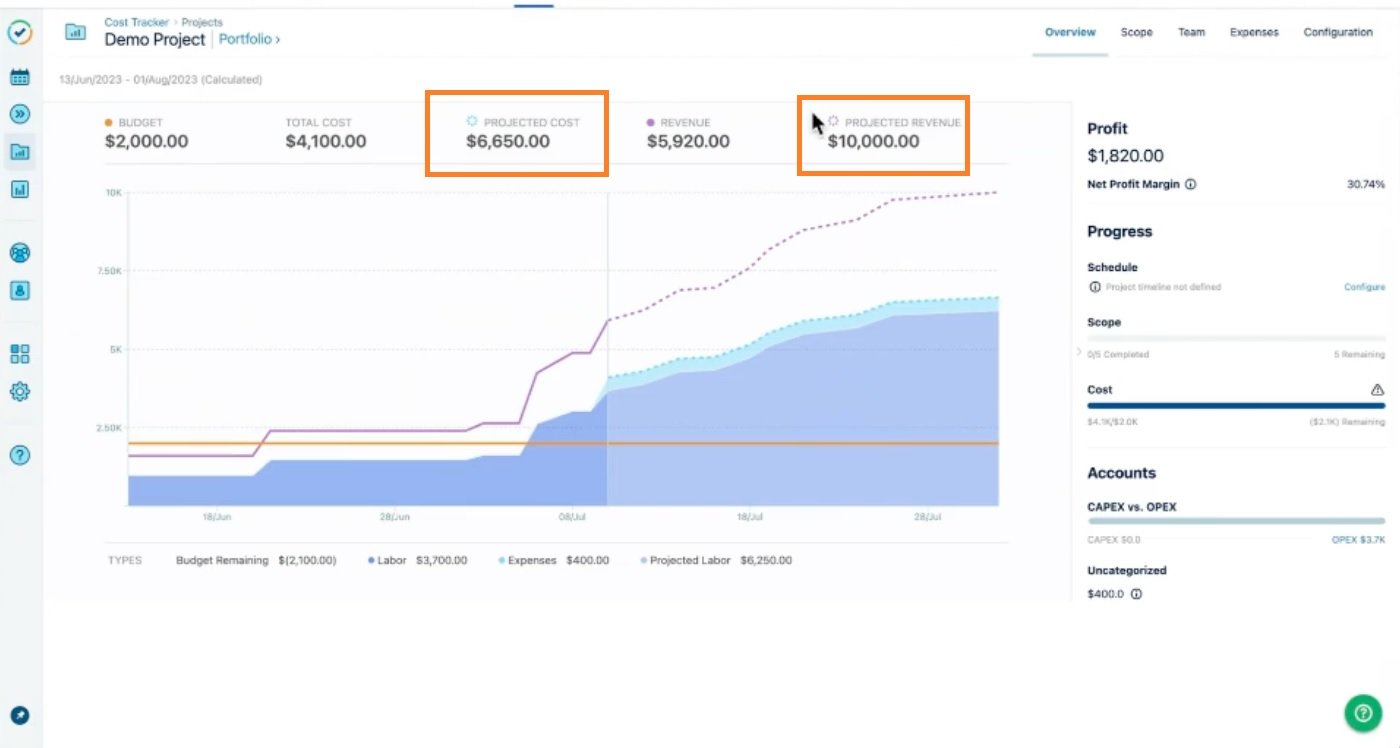Click the orange Budget color dot
Screen dimensions: 1400x748
[109, 122]
